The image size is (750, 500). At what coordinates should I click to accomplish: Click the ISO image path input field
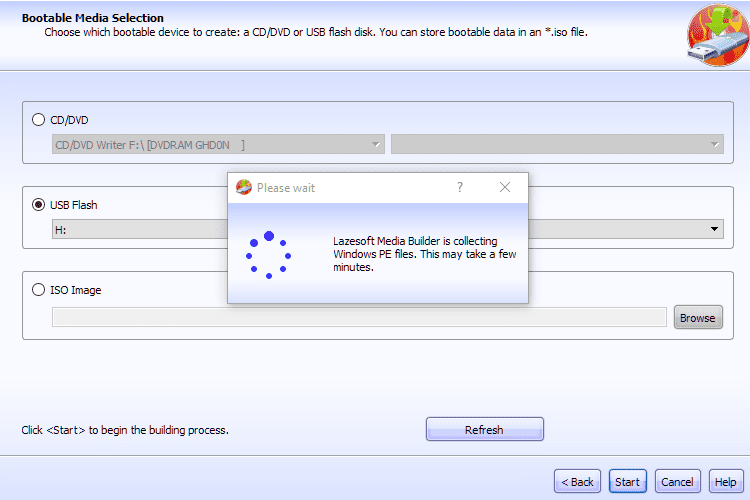pos(359,317)
